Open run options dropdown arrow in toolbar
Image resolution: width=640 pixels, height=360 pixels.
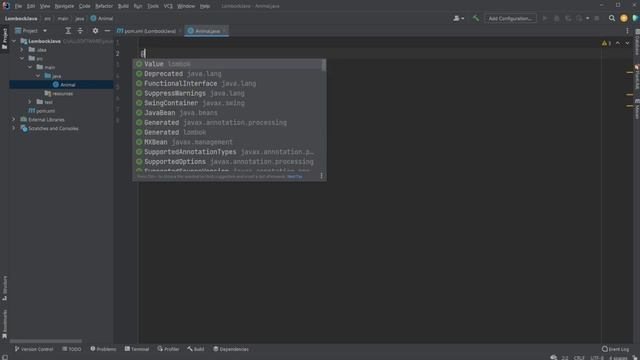587,18
